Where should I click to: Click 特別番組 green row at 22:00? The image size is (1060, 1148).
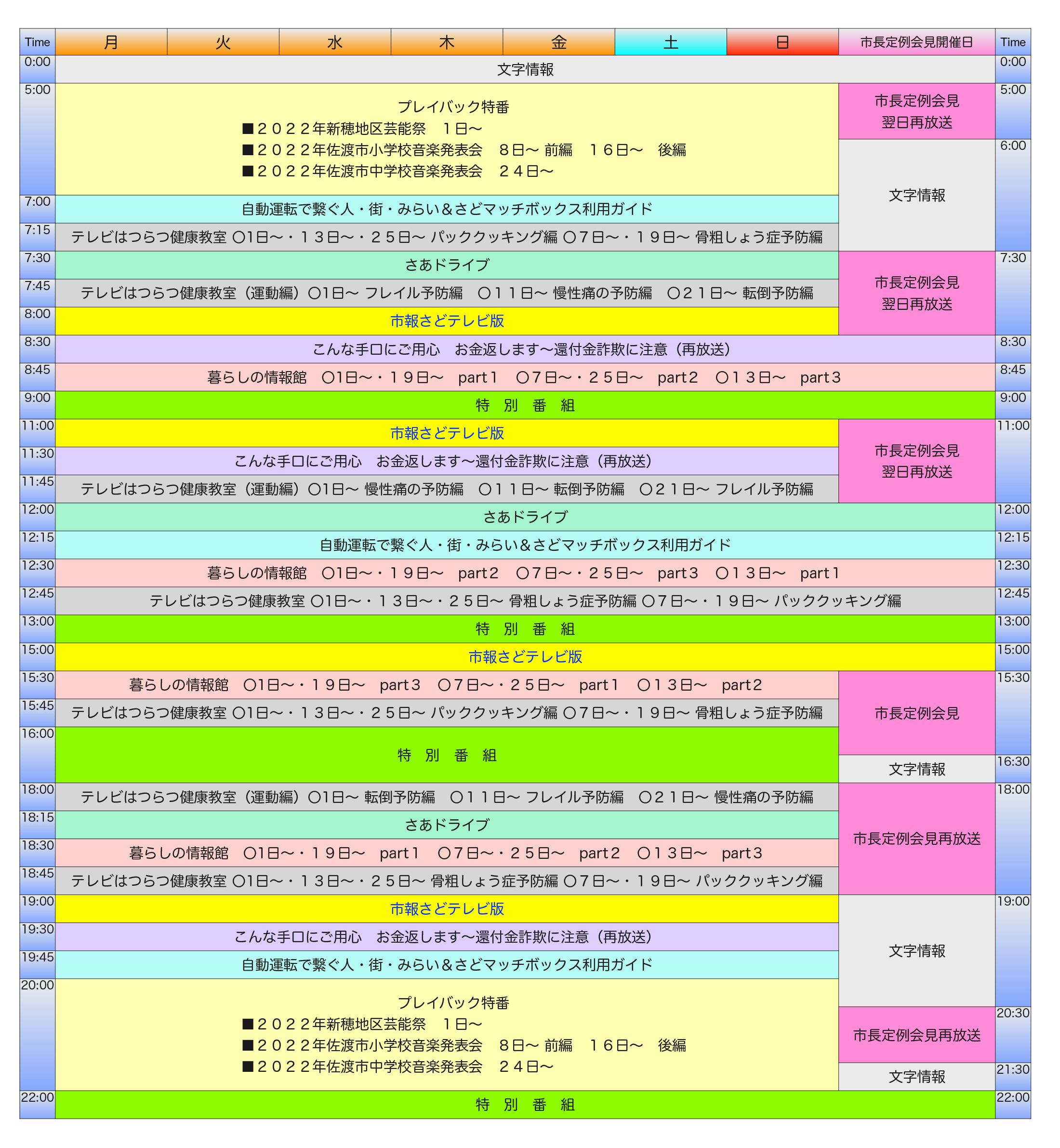click(x=525, y=1105)
